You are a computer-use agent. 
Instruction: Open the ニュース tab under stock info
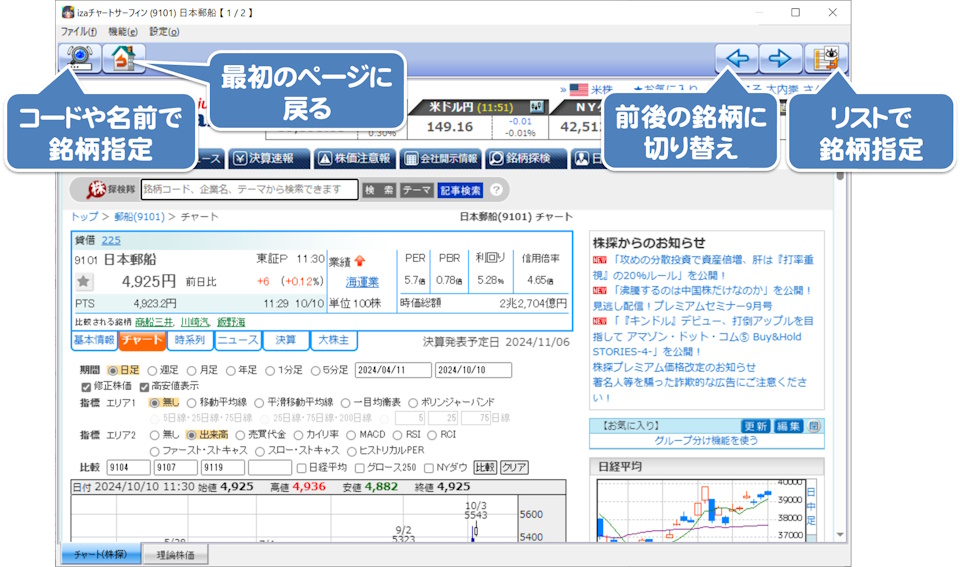click(238, 340)
